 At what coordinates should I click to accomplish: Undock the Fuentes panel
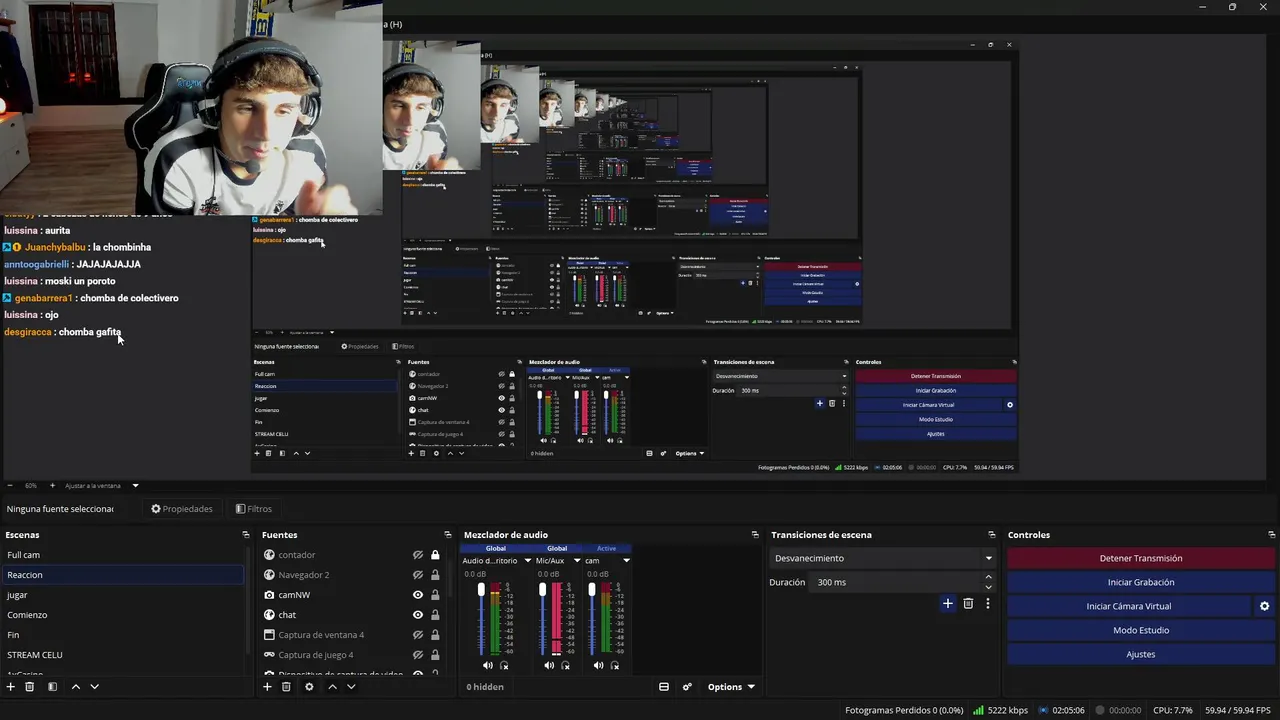pyautogui.click(x=448, y=535)
